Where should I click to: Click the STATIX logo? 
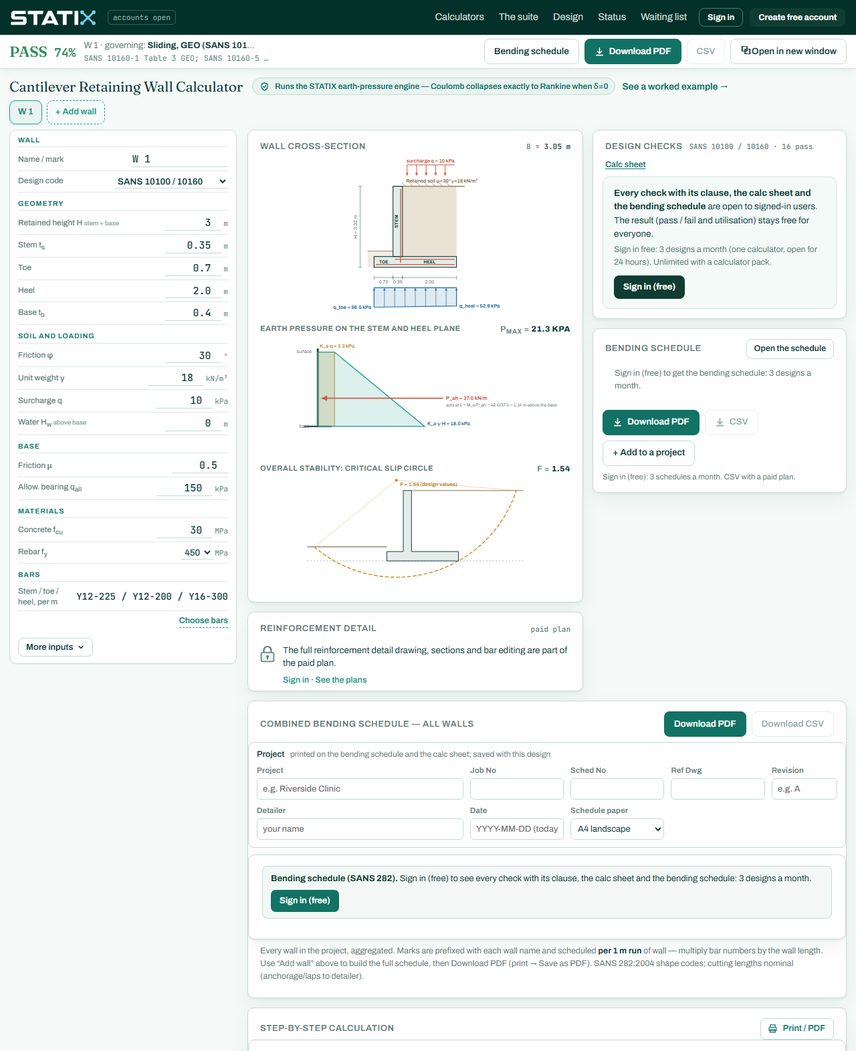pyautogui.click(x=53, y=17)
